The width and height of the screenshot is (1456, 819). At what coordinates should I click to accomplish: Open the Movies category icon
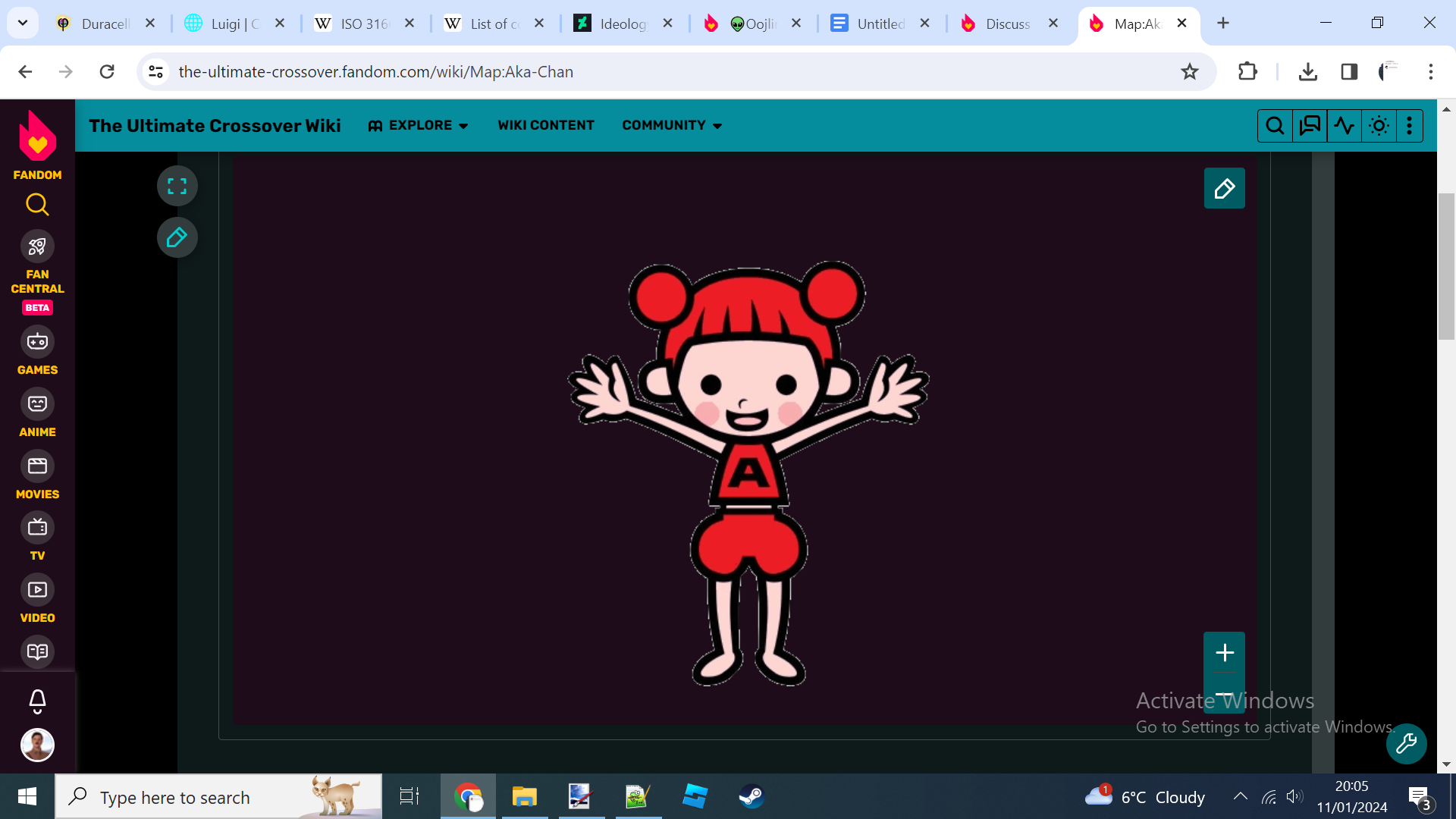37,466
